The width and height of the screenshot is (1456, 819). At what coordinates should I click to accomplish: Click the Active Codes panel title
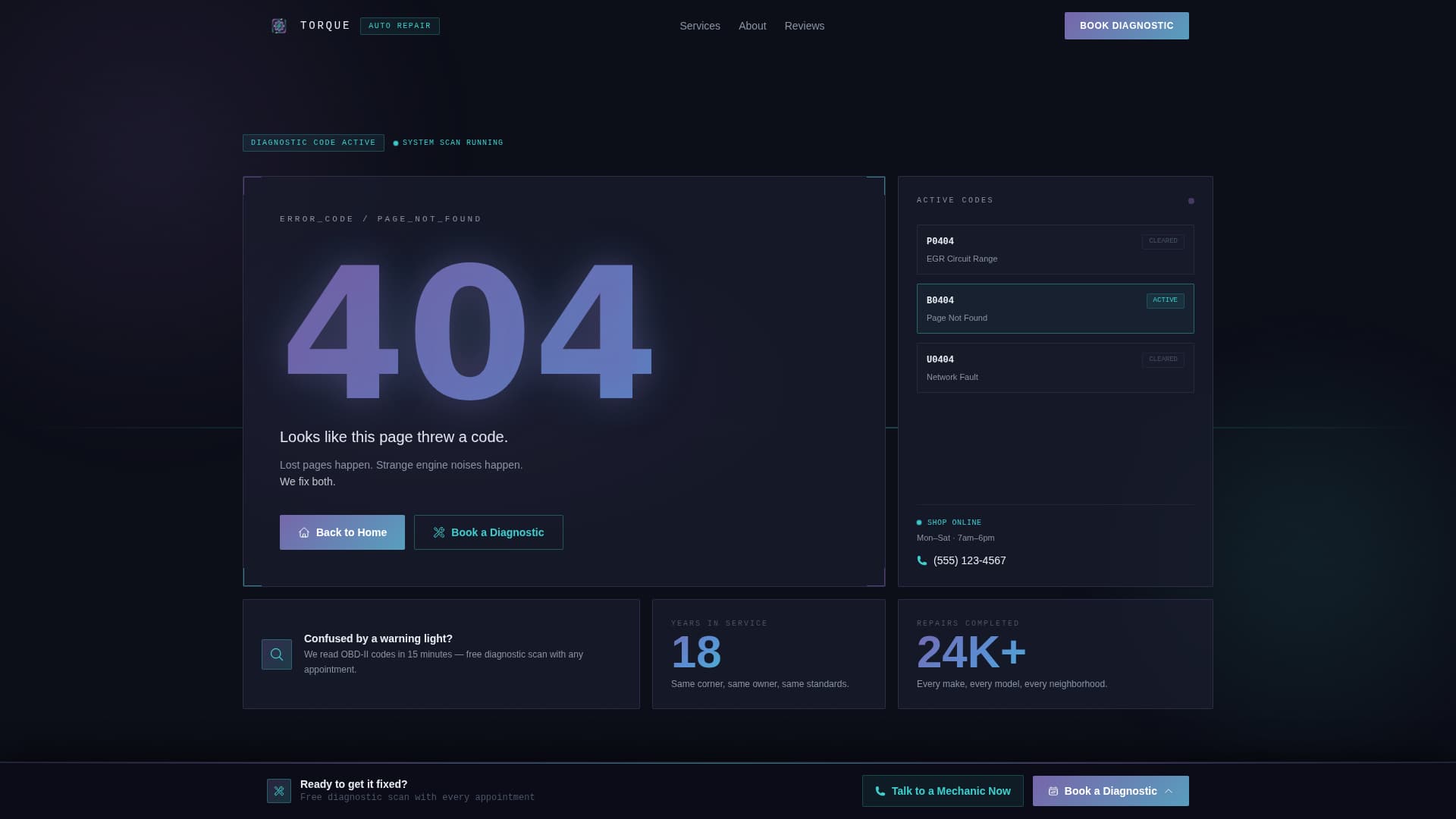955,201
